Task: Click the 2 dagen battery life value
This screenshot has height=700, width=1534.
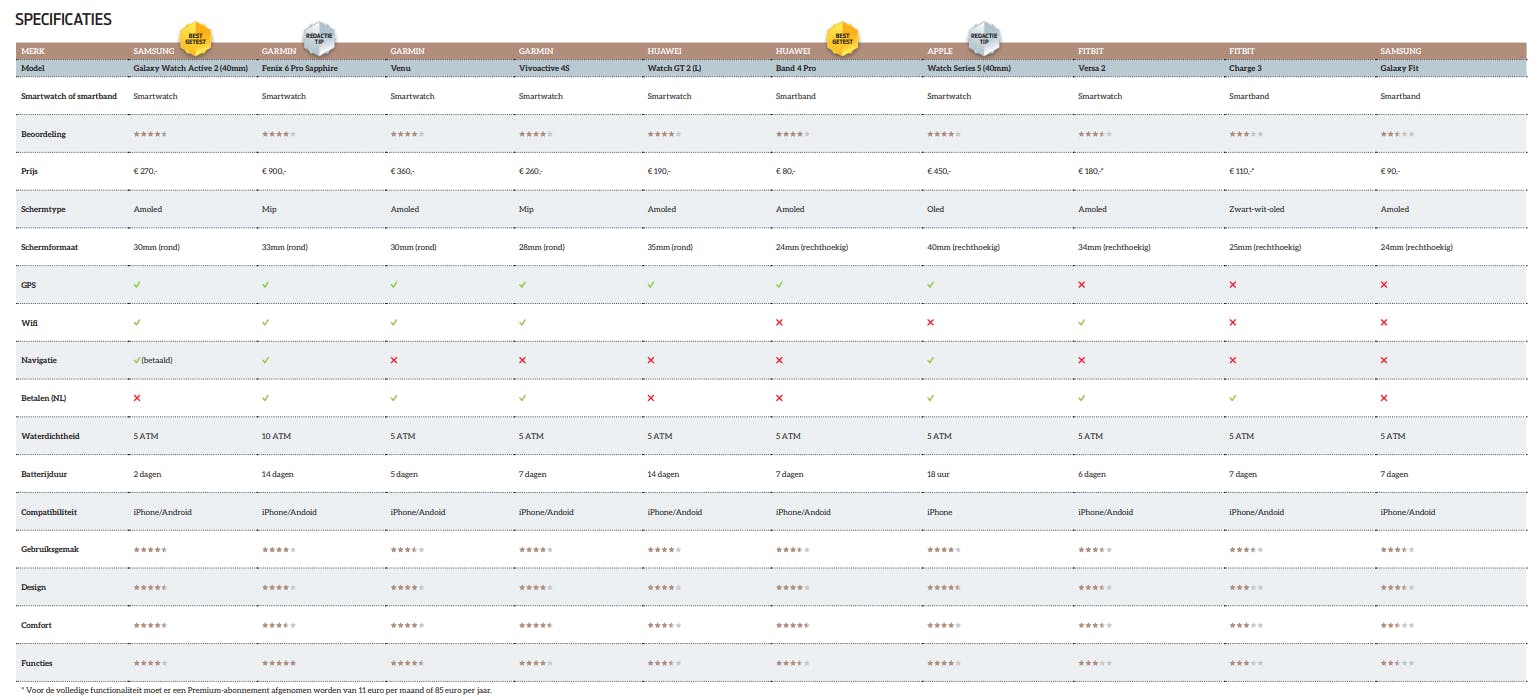Action: pos(148,474)
